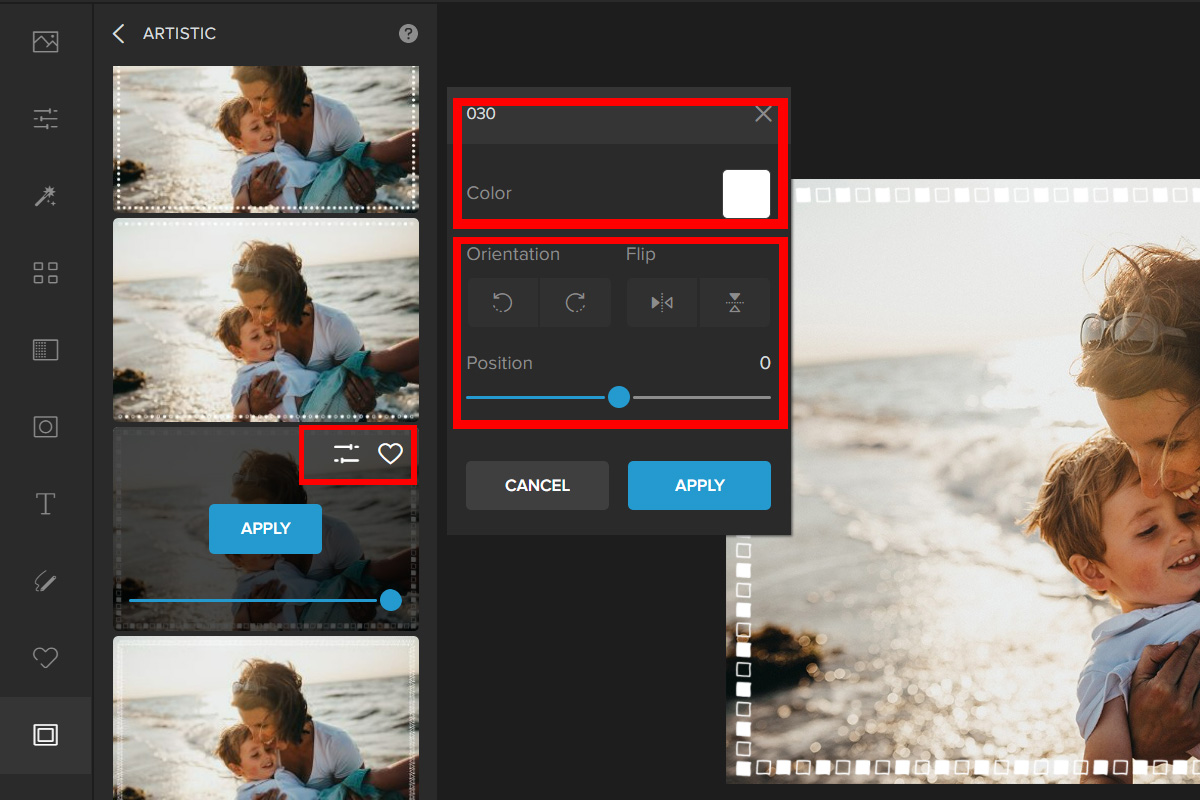Flip the frame vertically
The image size is (1200, 800).
735,303
